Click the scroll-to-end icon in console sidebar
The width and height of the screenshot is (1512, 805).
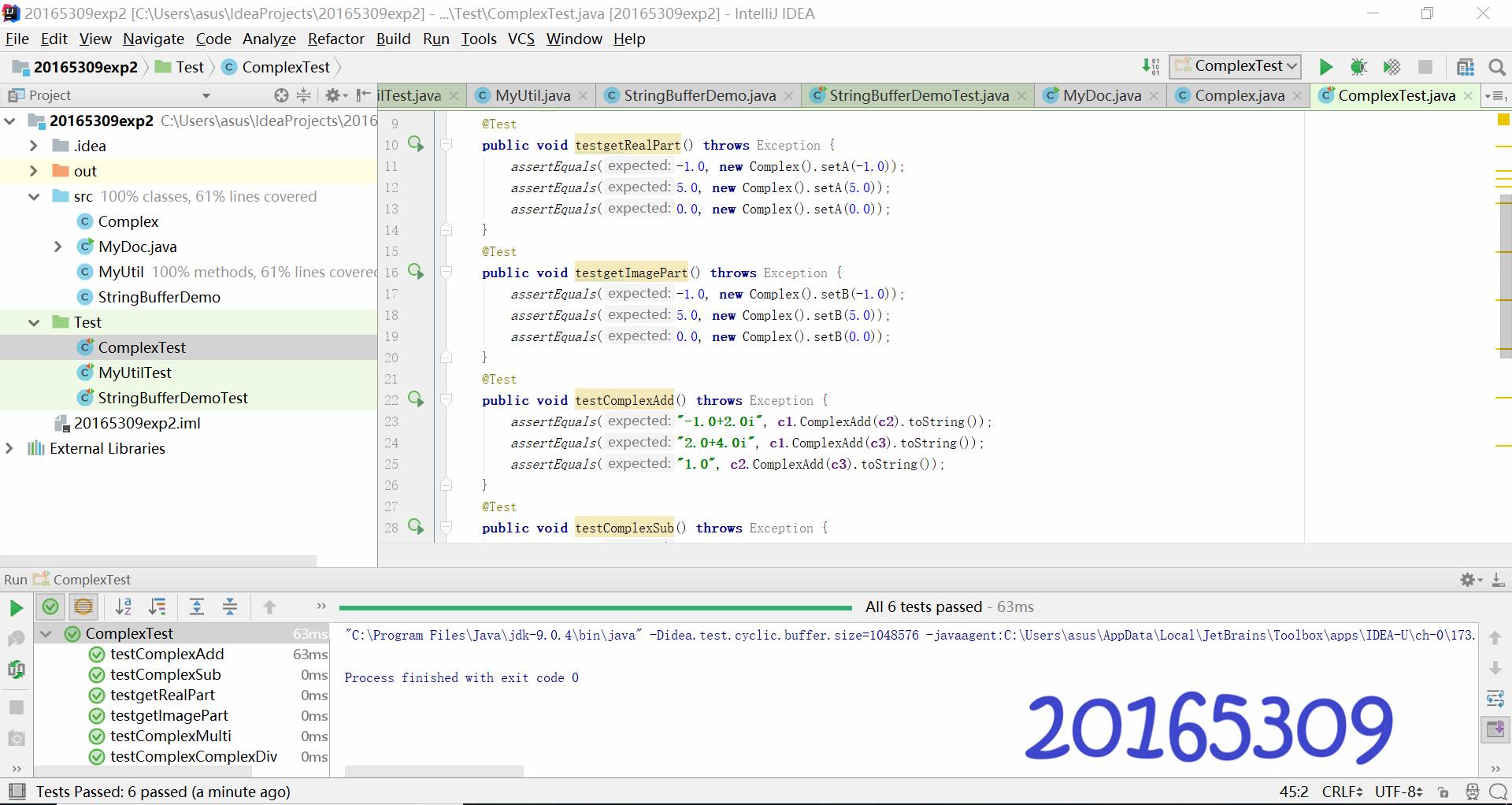tap(1495, 730)
